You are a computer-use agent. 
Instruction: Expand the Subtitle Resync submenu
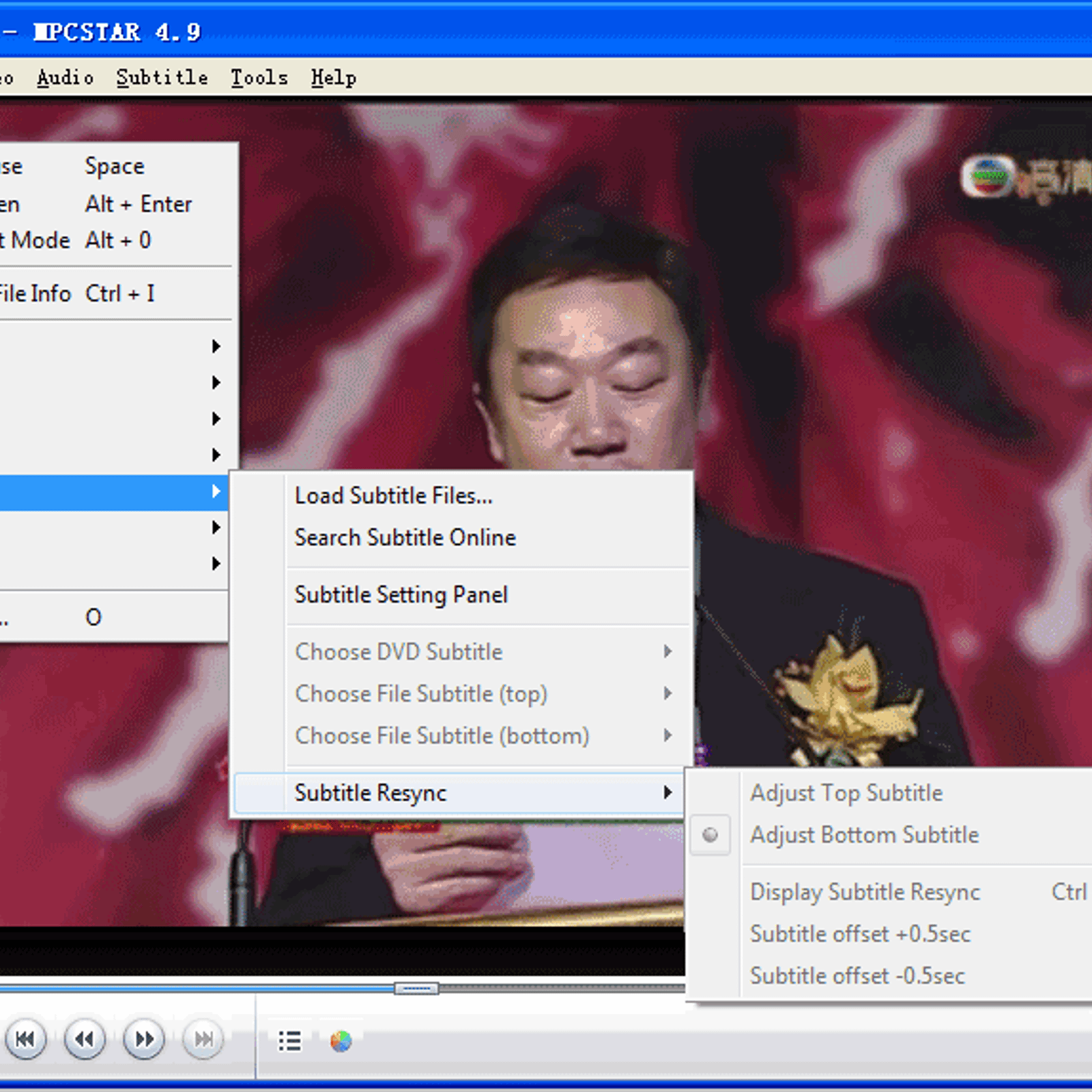(x=459, y=793)
